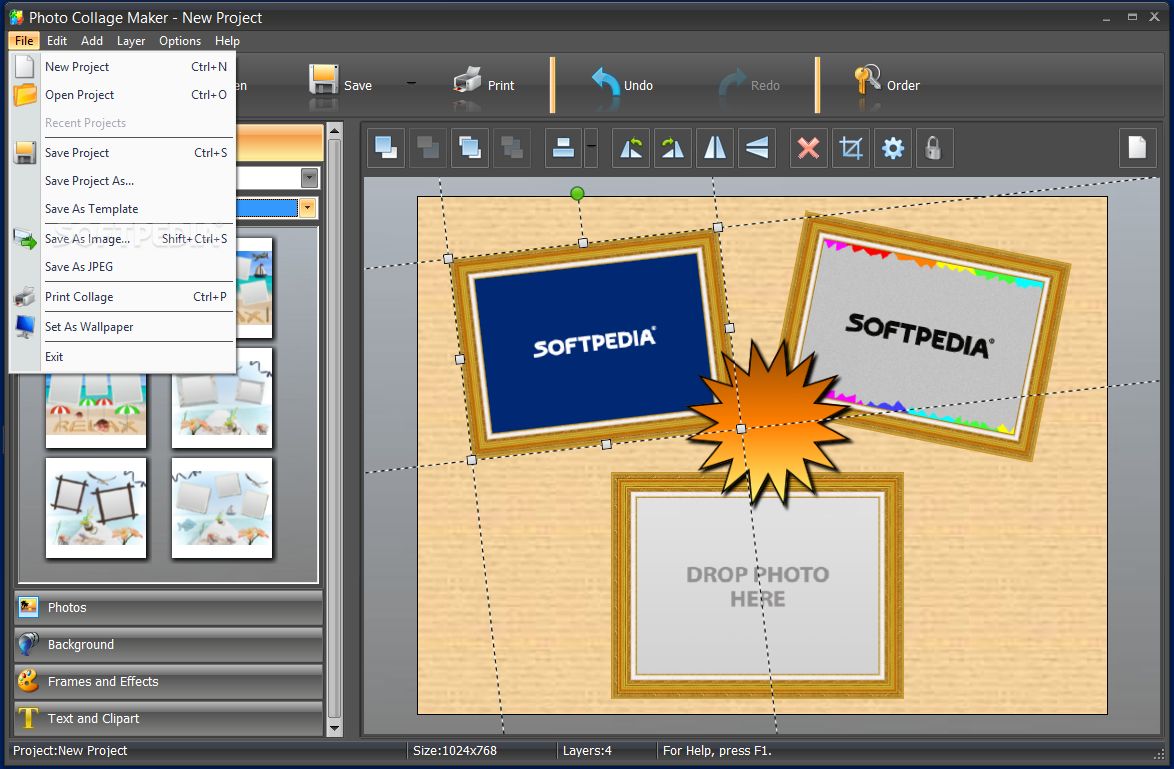Select the blue SOFTPEDIA photo frame
1174x769 pixels.
589,343
